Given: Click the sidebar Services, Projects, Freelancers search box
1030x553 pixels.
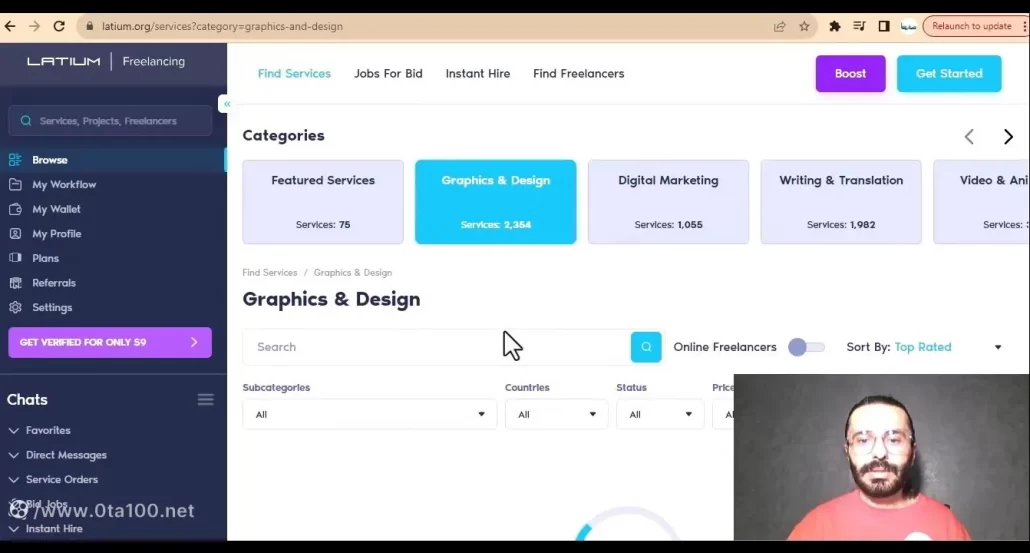Looking at the screenshot, I should point(110,121).
